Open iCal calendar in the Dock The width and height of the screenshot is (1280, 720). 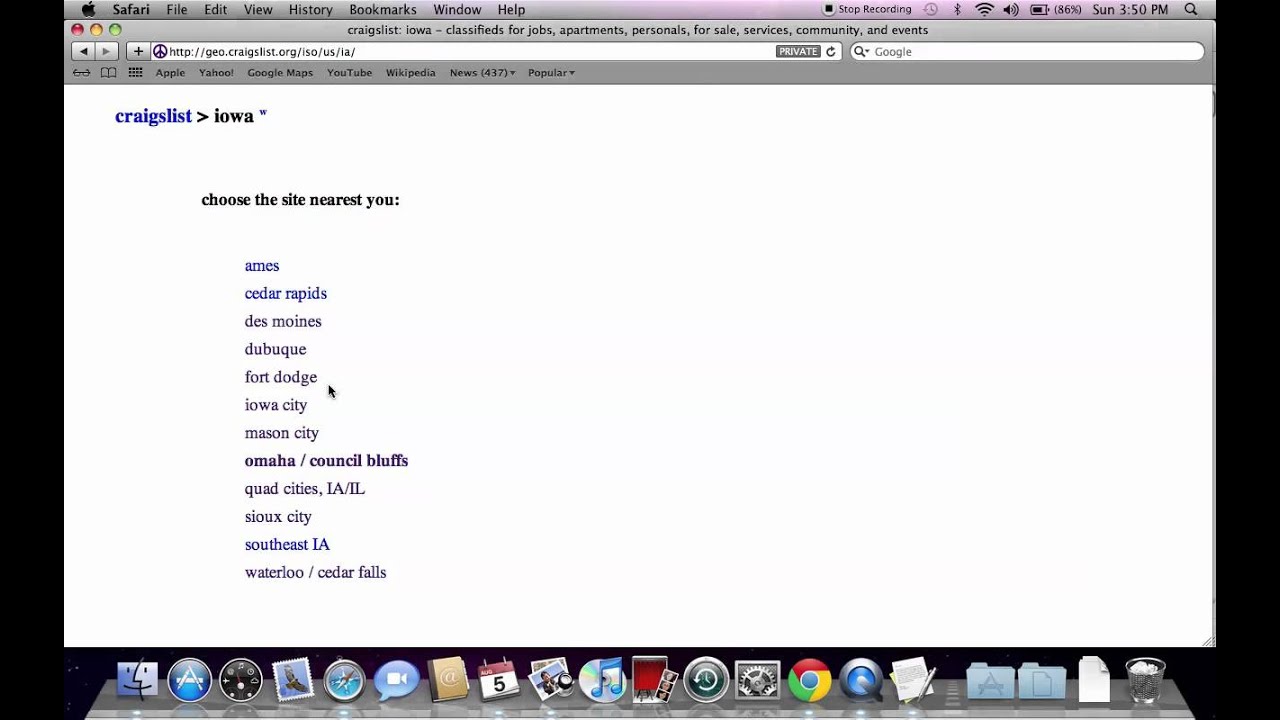pyautogui.click(x=499, y=680)
